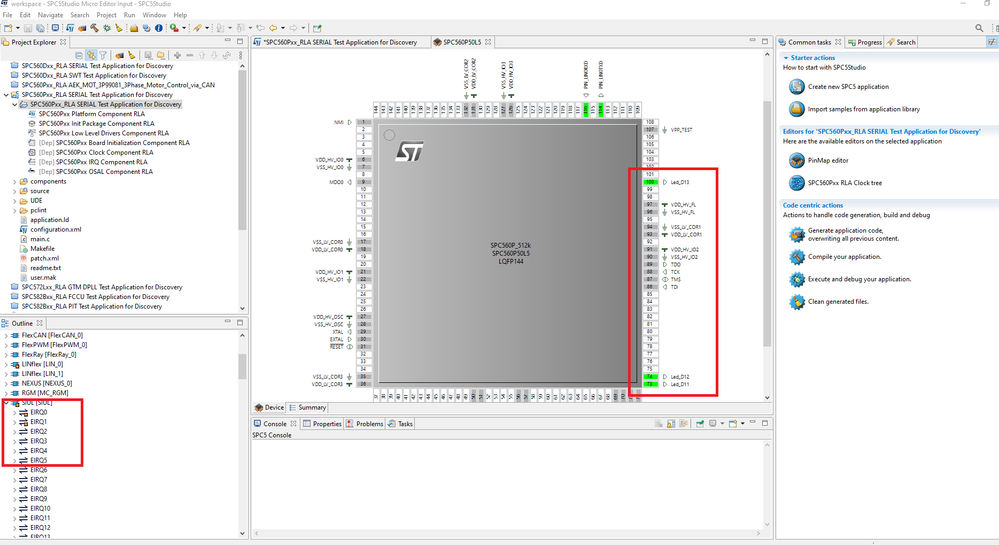Image resolution: width=999 pixels, height=545 pixels.
Task: Click the Execute and debug application icon
Action: (796, 279)
